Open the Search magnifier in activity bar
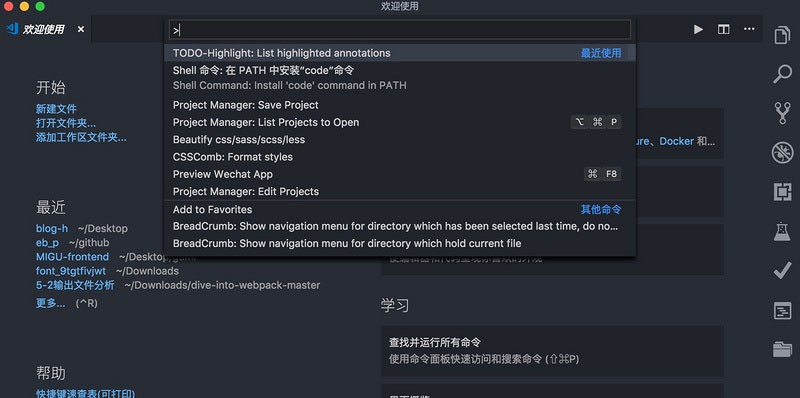 click(x=782, y=74)
